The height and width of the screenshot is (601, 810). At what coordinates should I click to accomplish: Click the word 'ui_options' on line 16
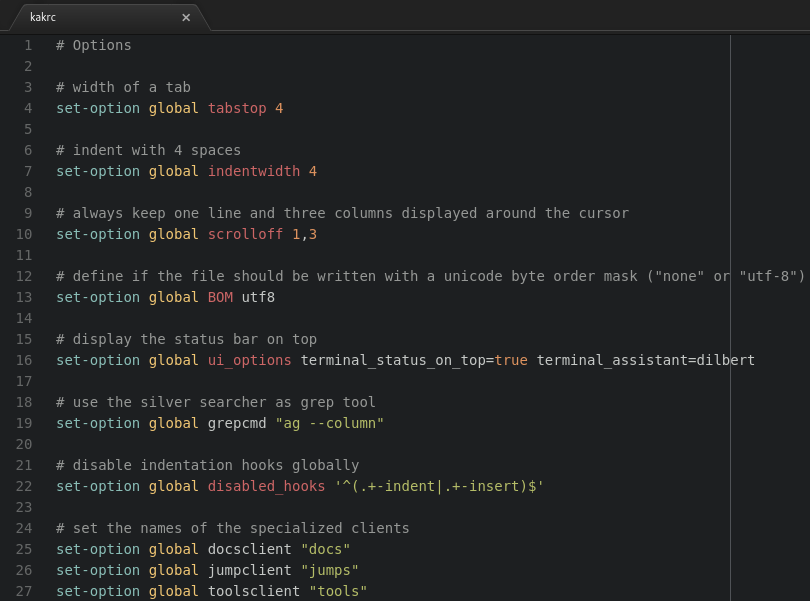[250, 360]
